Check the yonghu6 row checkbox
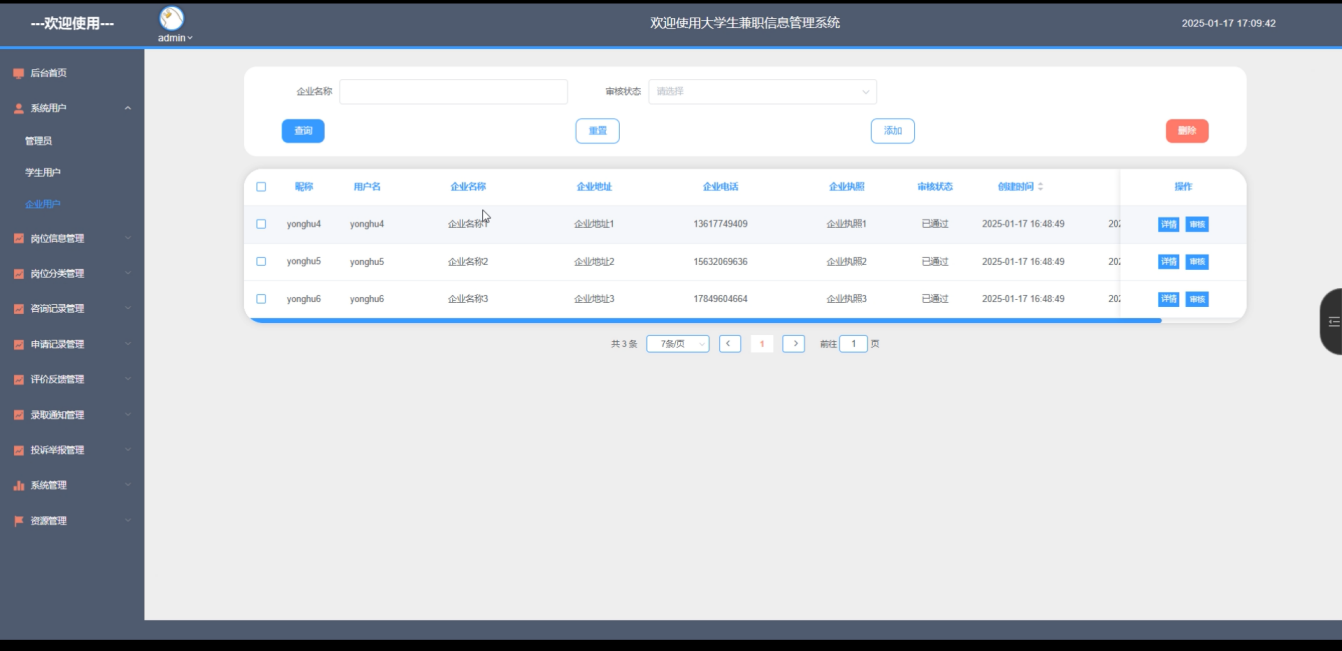Image resolution: width=1342 pixels, height=651 pixels. (x=261, y=299)
